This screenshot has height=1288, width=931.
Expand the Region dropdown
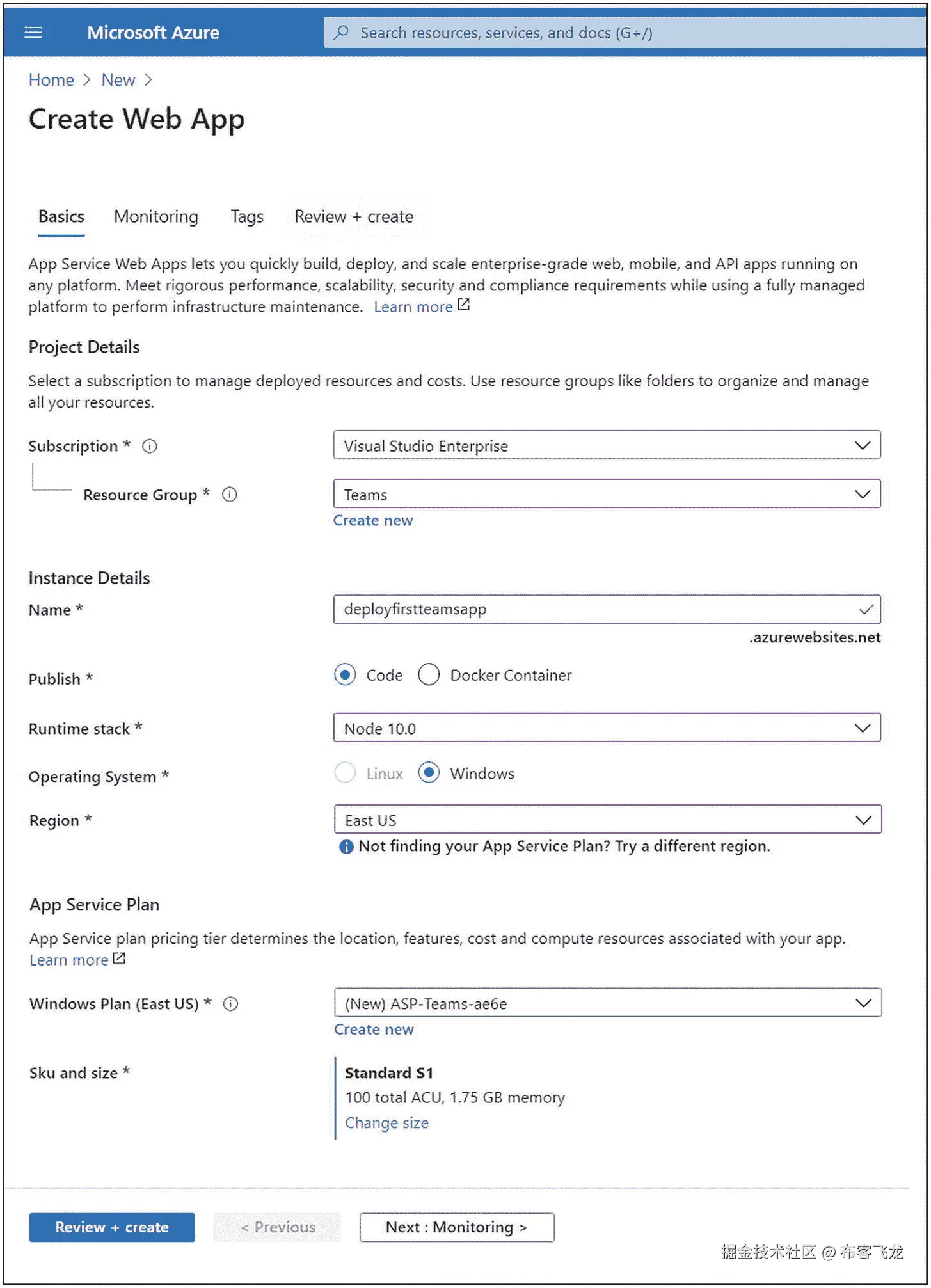tap(607, 820)
